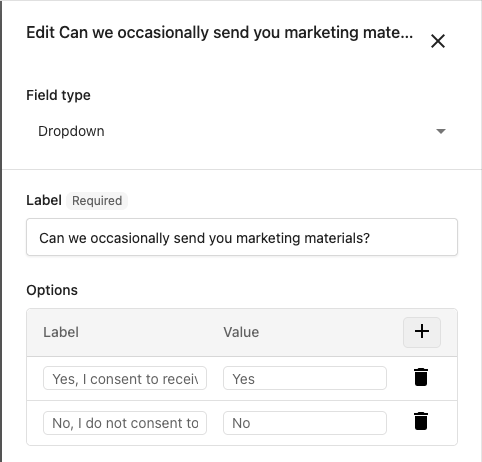
Task: Open the Field type Dropdown selector
Action: [x=242, y=131]
